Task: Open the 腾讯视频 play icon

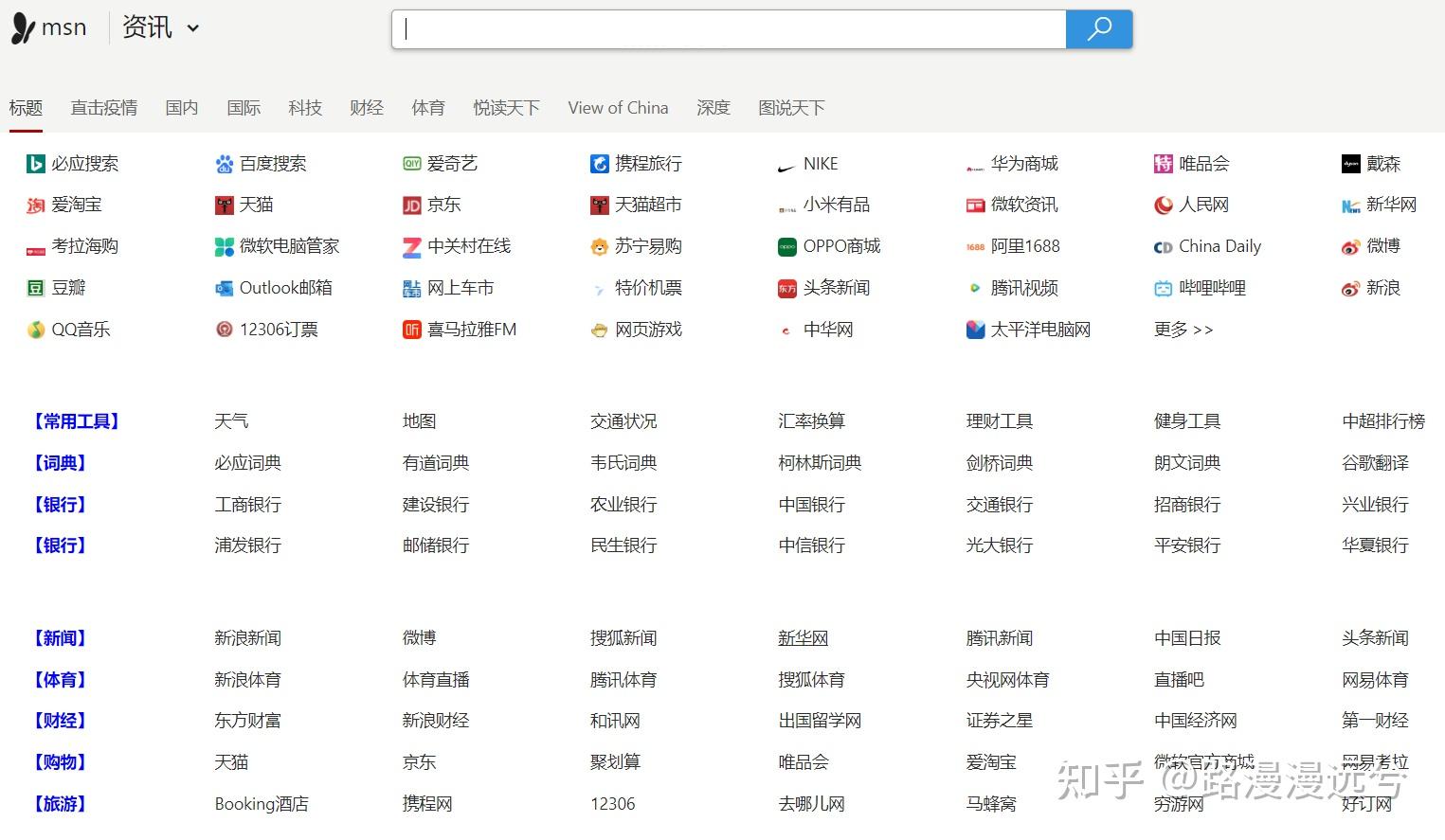Action: tap(975, 288)
